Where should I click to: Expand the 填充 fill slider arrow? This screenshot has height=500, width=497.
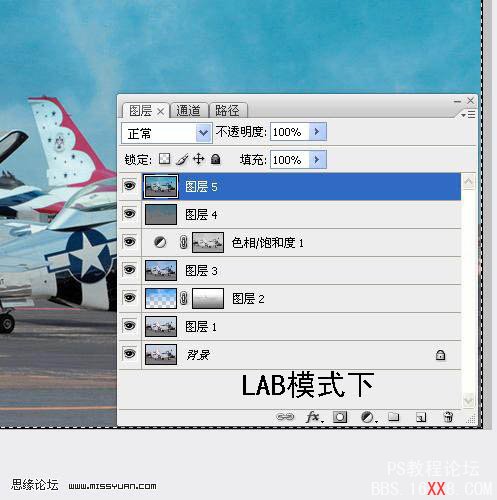pos(318,160)
